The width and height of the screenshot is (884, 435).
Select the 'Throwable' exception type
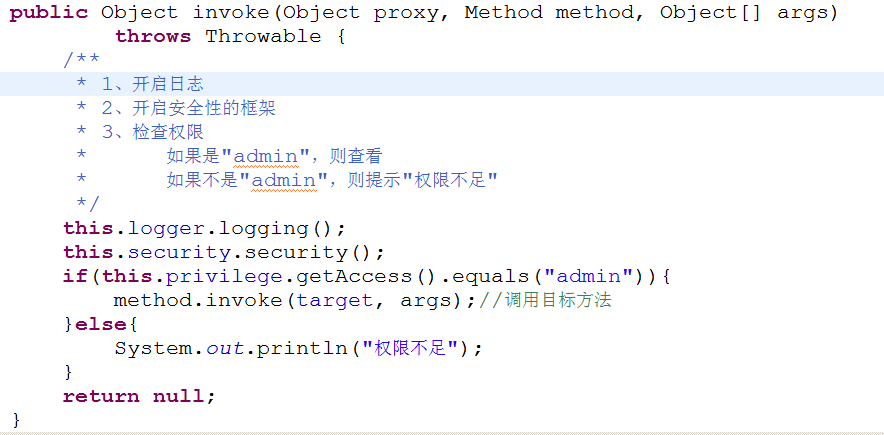(x=263, y=37)
